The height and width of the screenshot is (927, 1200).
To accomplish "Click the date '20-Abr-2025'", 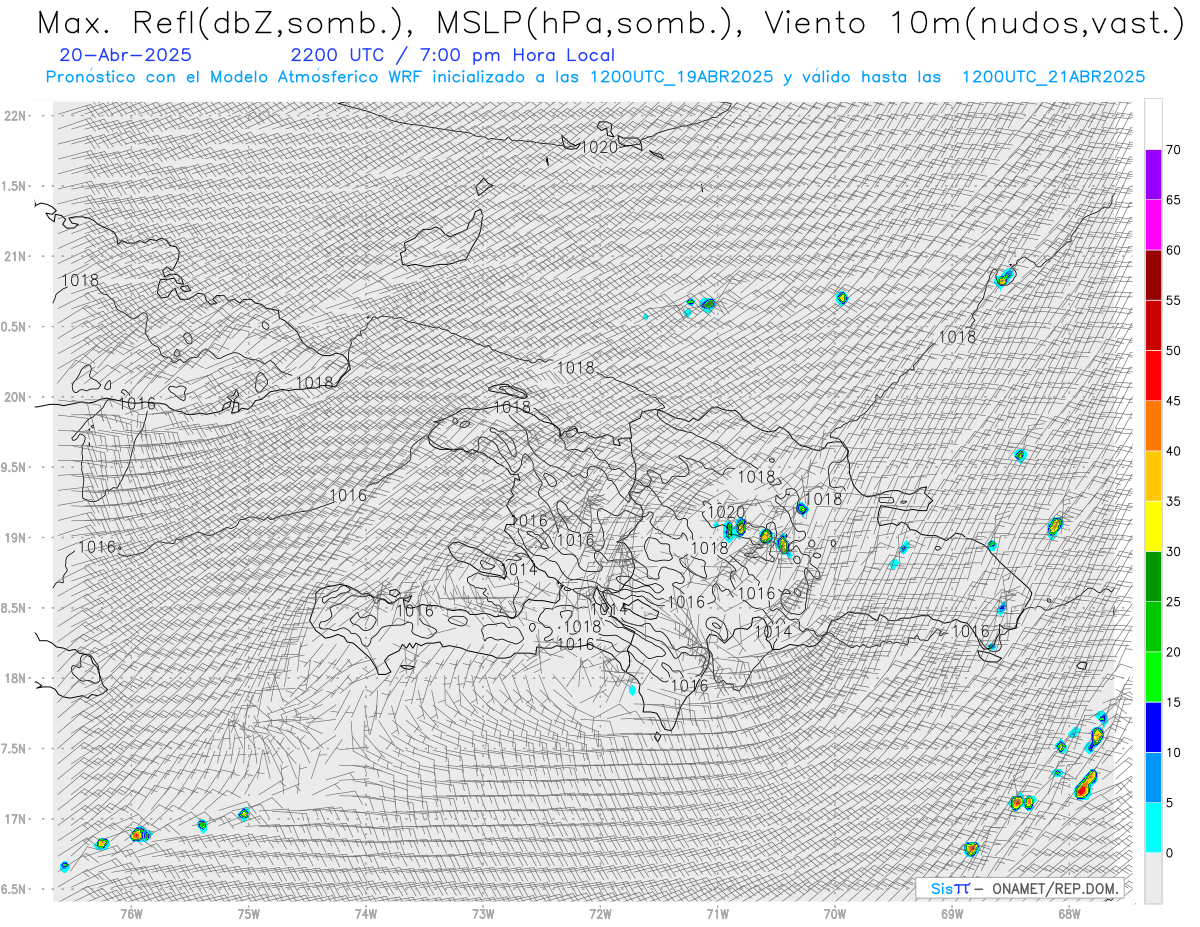I will tap(126, 55).
